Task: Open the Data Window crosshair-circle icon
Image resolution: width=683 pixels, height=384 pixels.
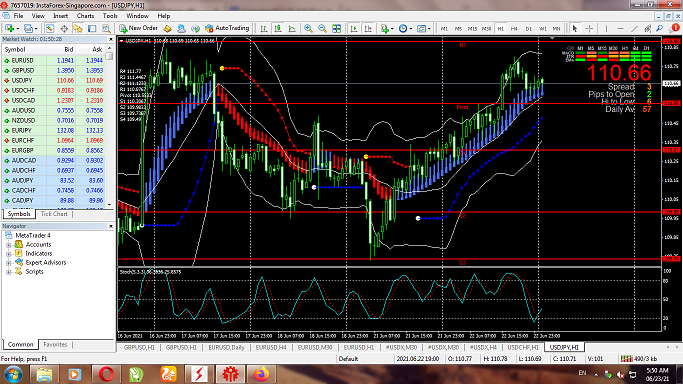Action: (64, 28)
